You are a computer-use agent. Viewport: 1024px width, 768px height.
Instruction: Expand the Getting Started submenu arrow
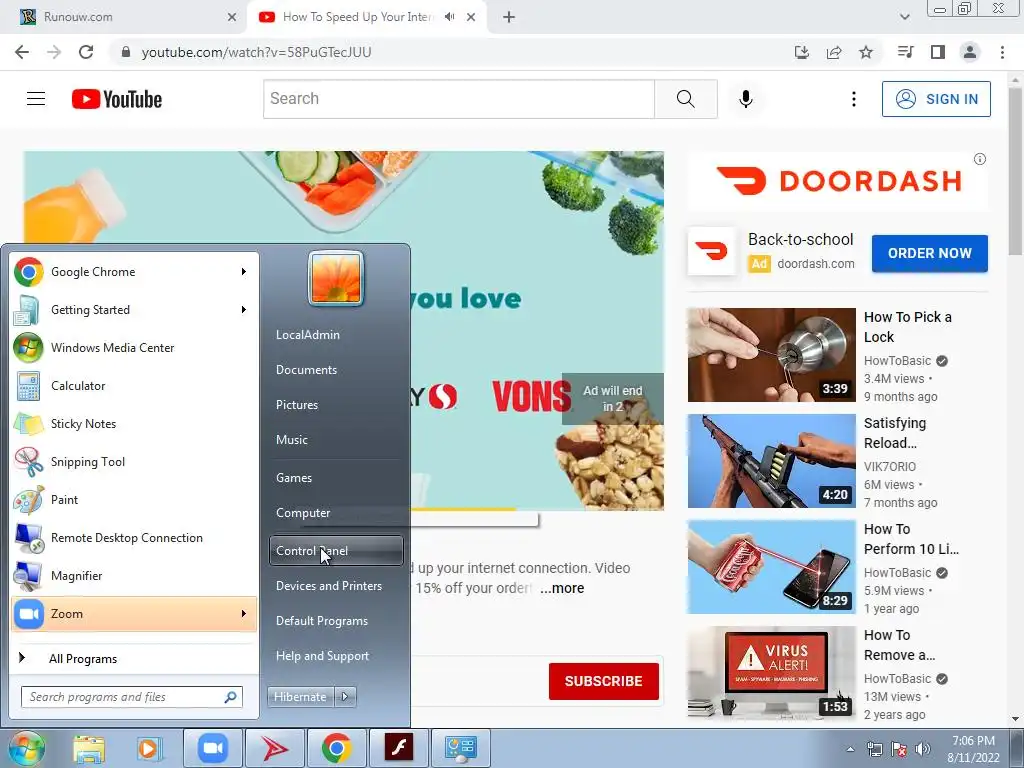pyautogui.click(x=244, y=310)
